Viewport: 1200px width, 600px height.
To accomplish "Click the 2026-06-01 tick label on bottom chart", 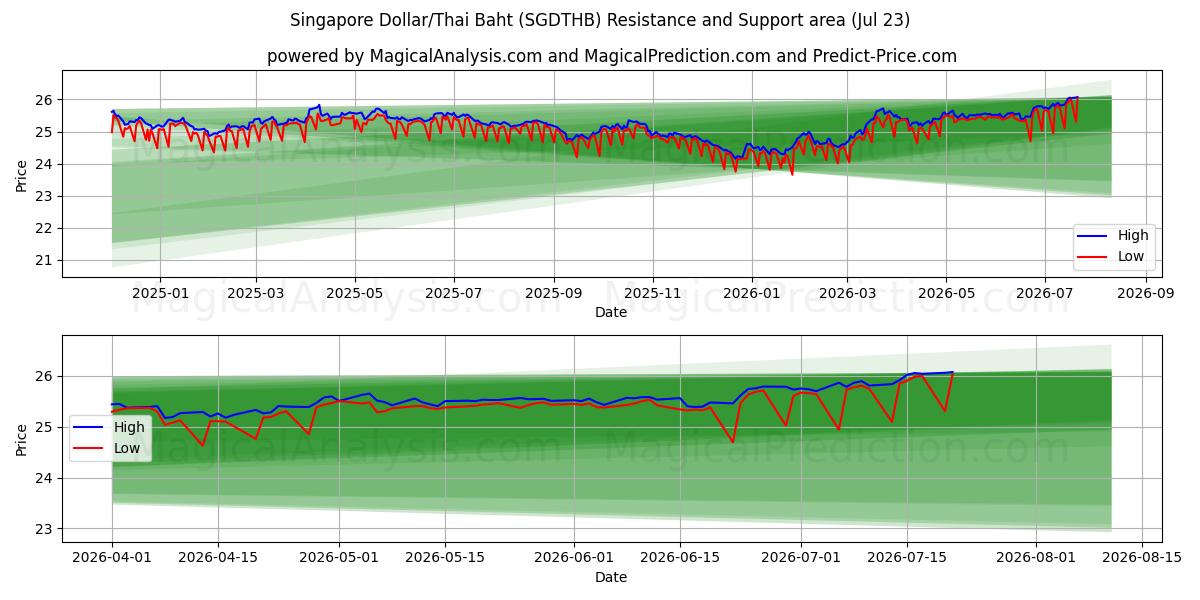I will (x=574, y=559).
